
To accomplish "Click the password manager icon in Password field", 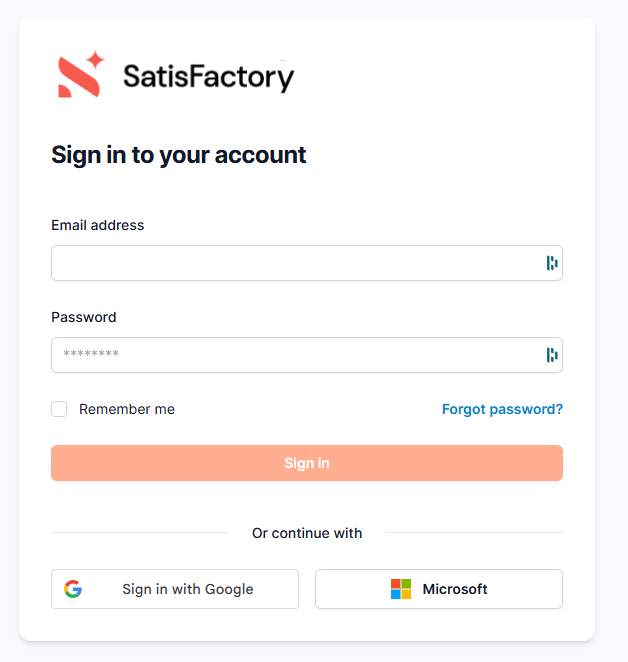I will click(x=552, y=355).
